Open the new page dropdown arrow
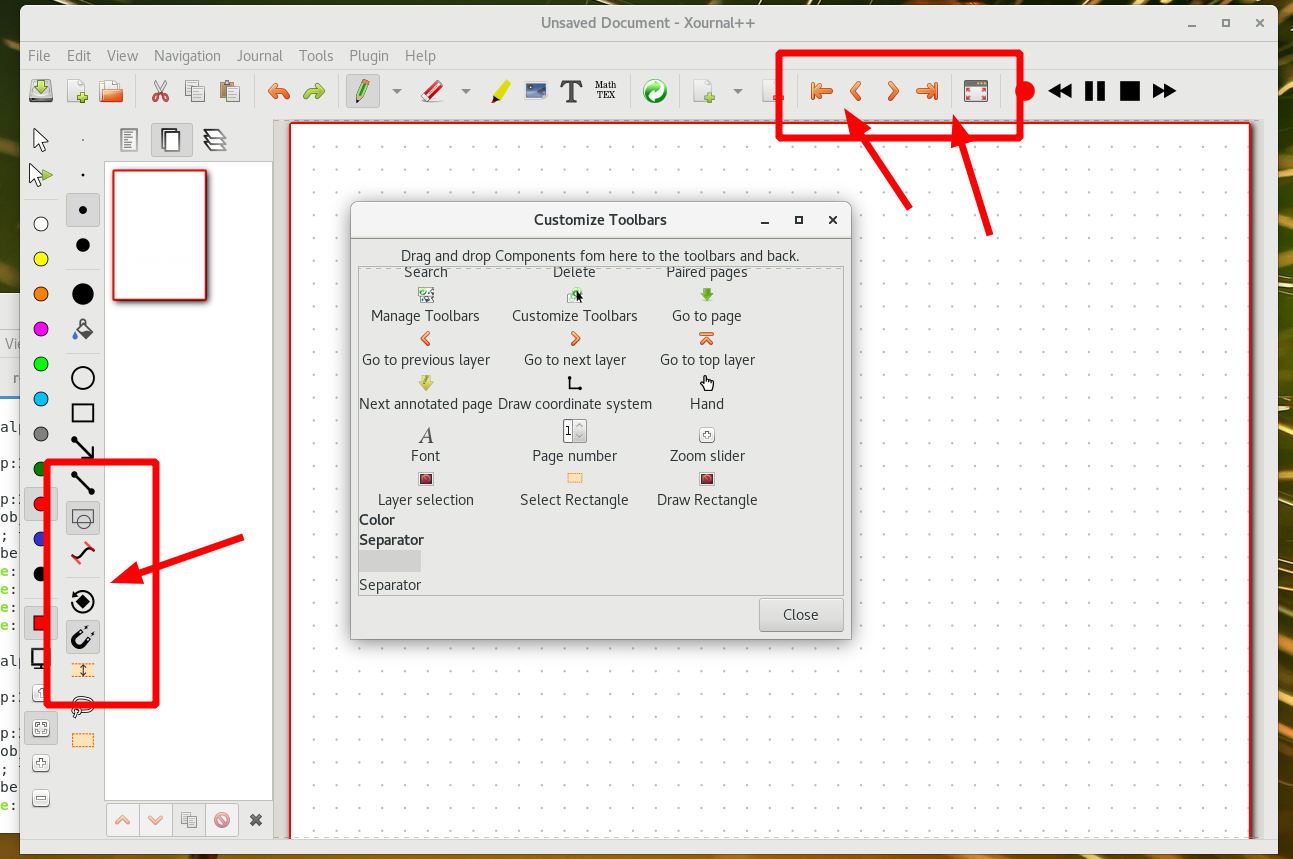This screenshot has width=1293, height=859. [x=738, y=91]
